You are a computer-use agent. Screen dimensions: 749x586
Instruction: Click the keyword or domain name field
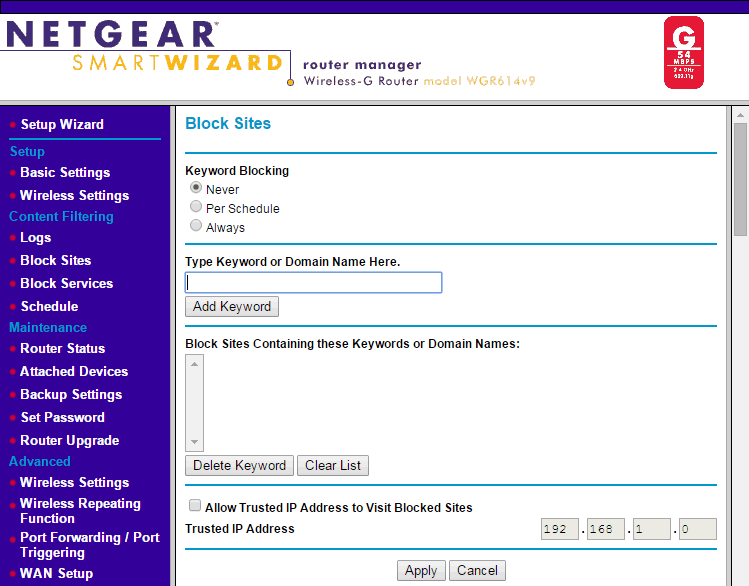point(314,283)
